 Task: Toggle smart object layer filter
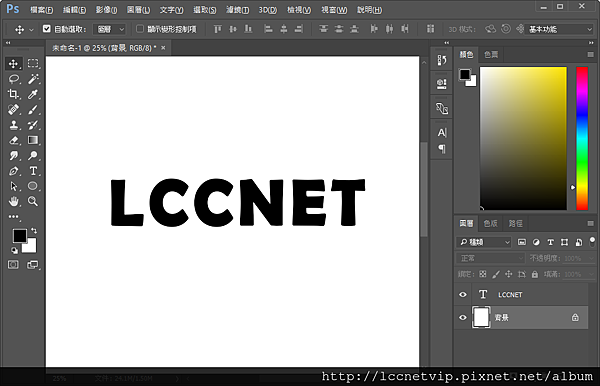pyautogui.click(x=579, y=242)
